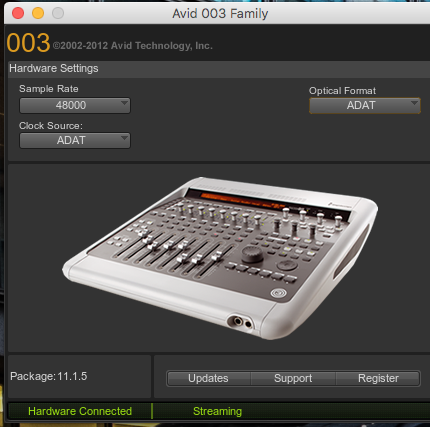Click the Avid 003 Family title bar text

(x=220, y=14)
